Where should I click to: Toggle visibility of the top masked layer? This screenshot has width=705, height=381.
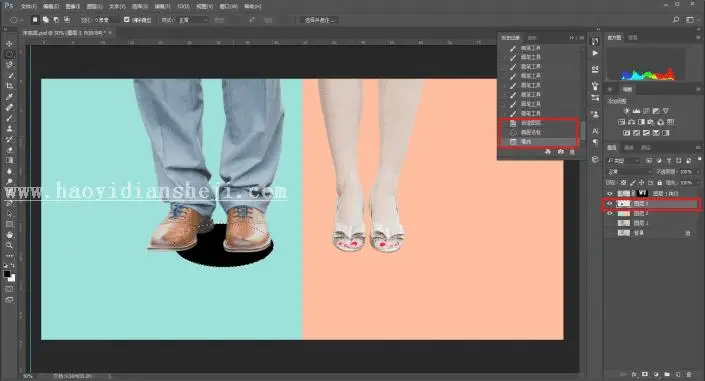pos(610,193)
